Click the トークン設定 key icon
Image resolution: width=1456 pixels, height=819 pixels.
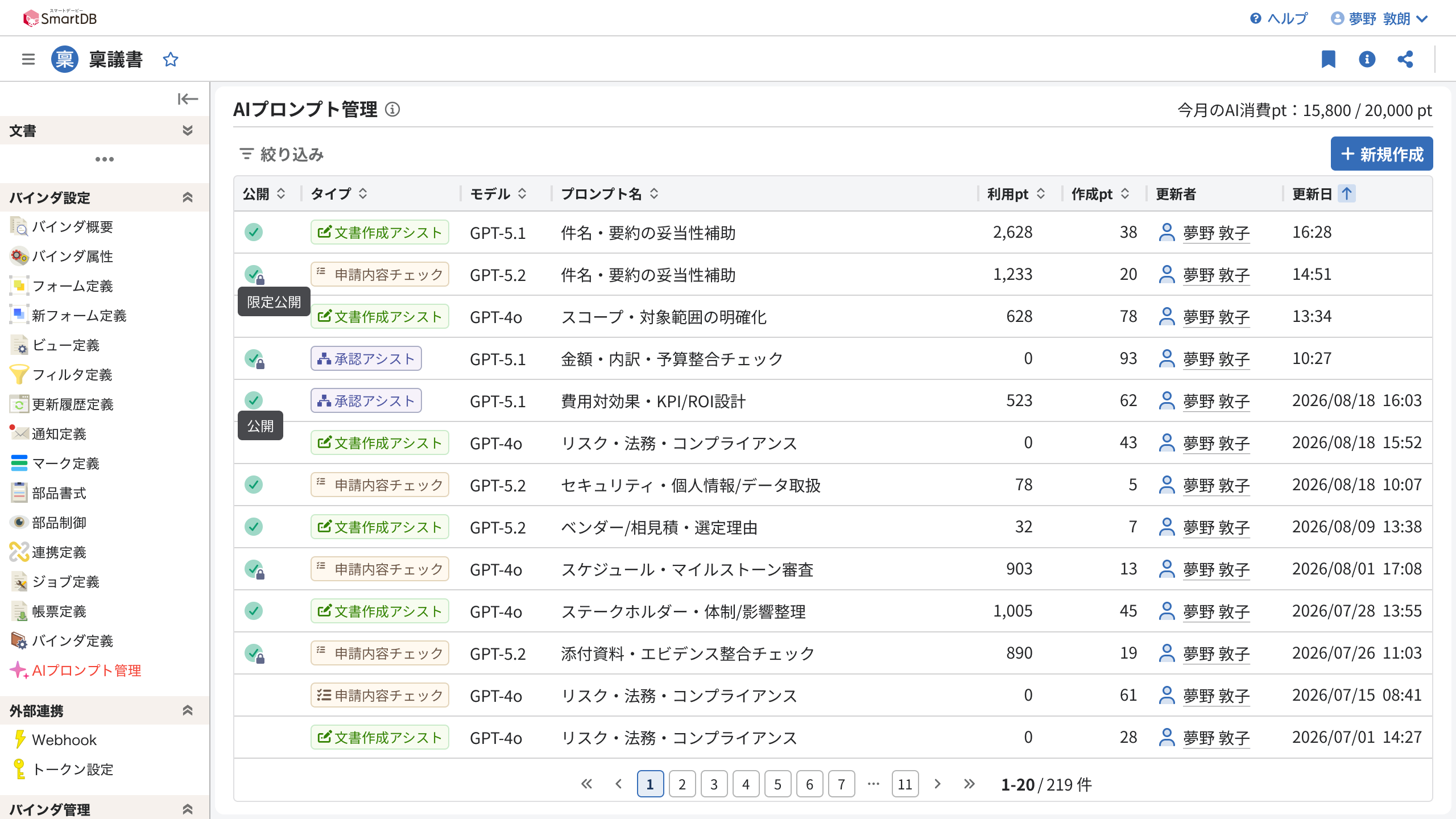[x=19, y=769]
